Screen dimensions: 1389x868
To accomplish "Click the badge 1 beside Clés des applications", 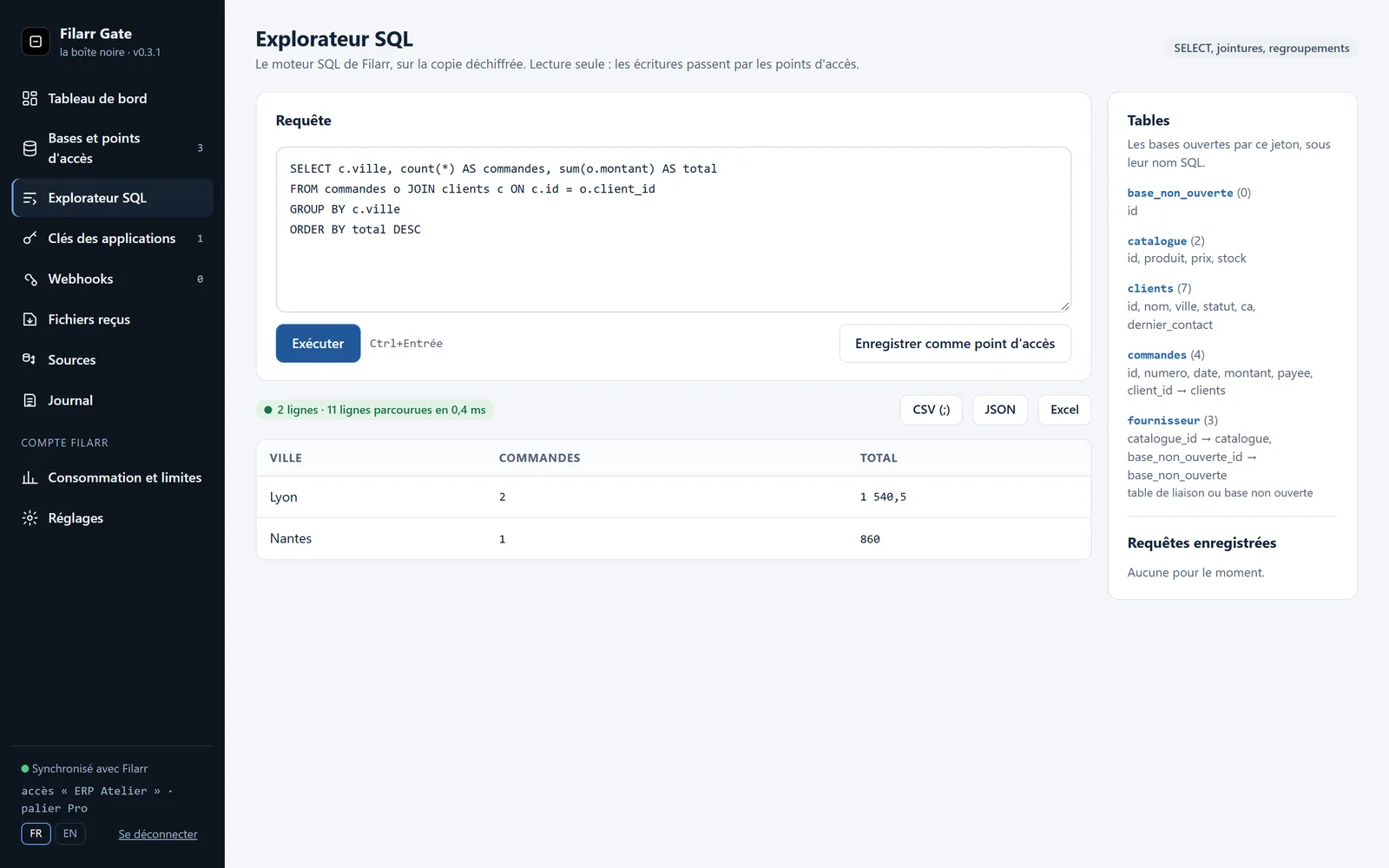I will [200, 239].
